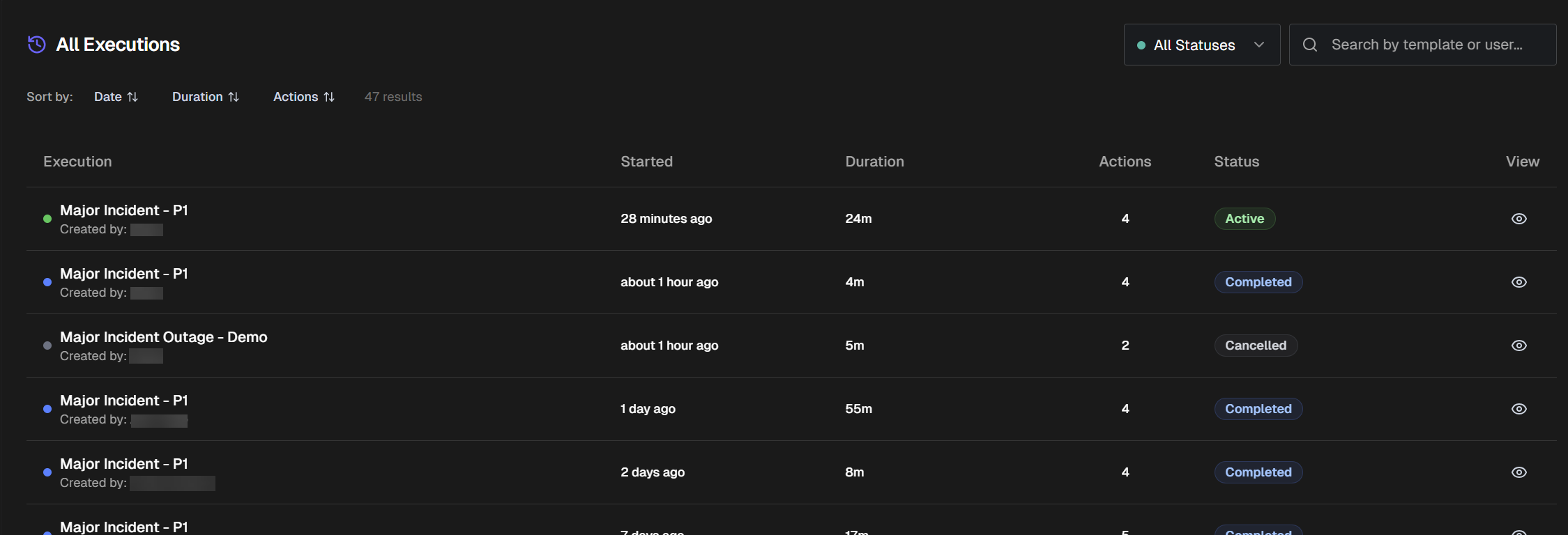Screen dimensions: 1568x535
Task: Click the Execution column header
Action: point(77,161)
